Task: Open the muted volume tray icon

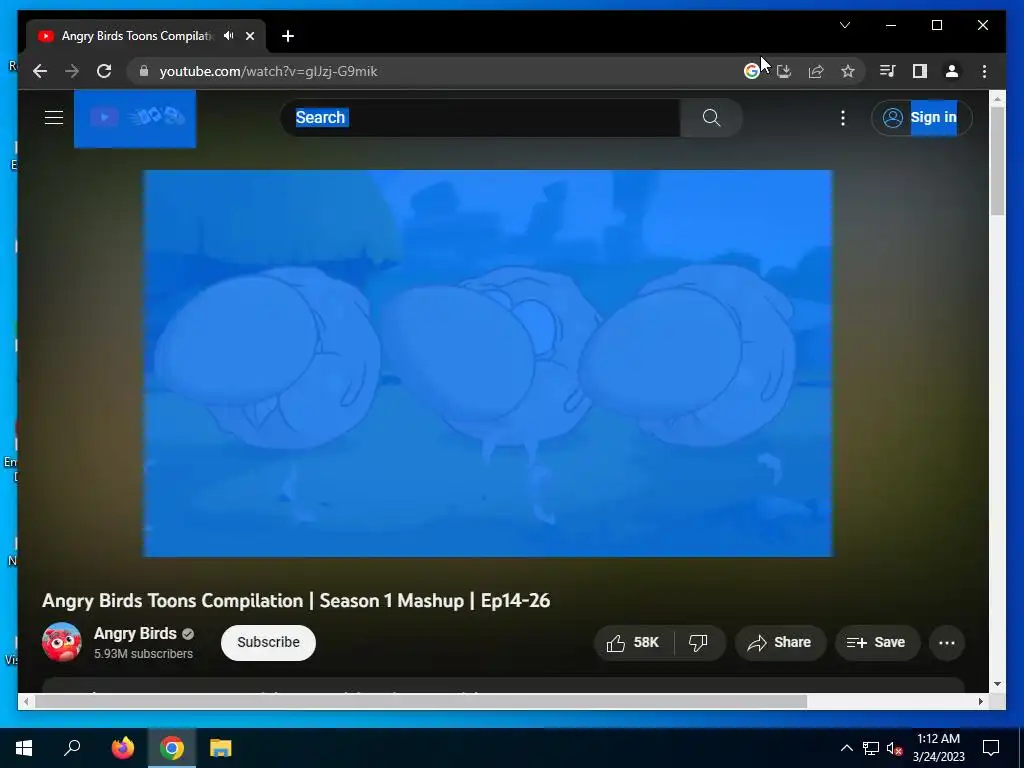Action: click(894, 748)
